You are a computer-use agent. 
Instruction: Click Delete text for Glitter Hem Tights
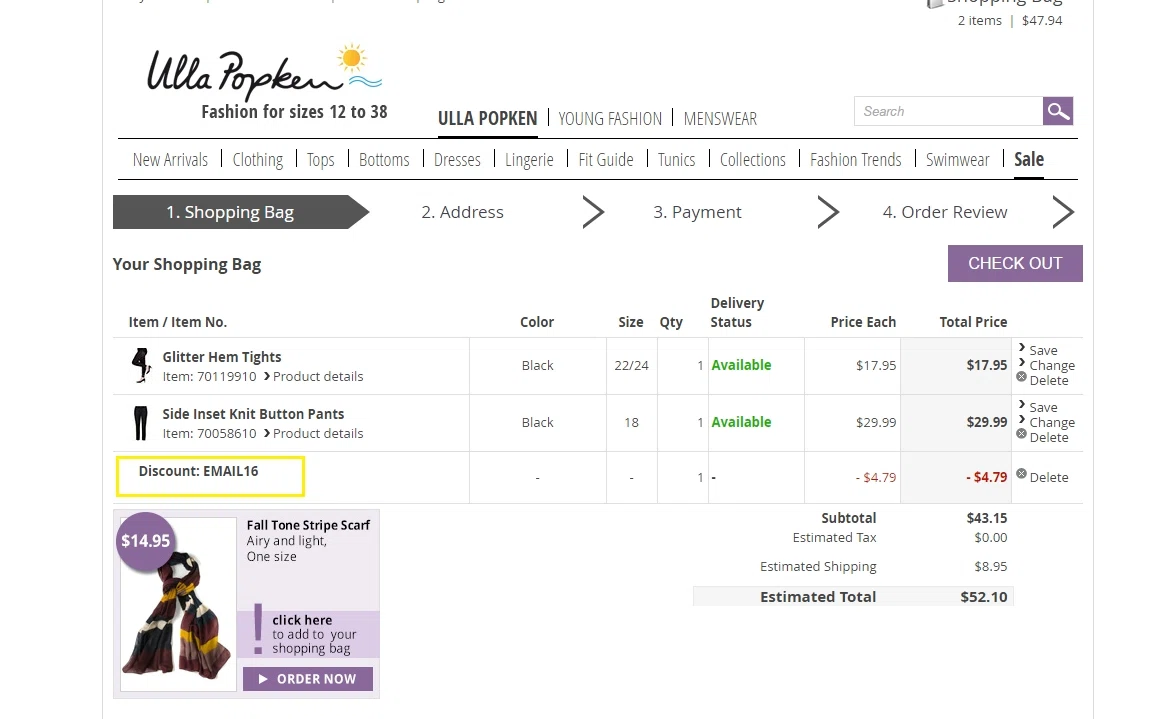point(1049,380)
